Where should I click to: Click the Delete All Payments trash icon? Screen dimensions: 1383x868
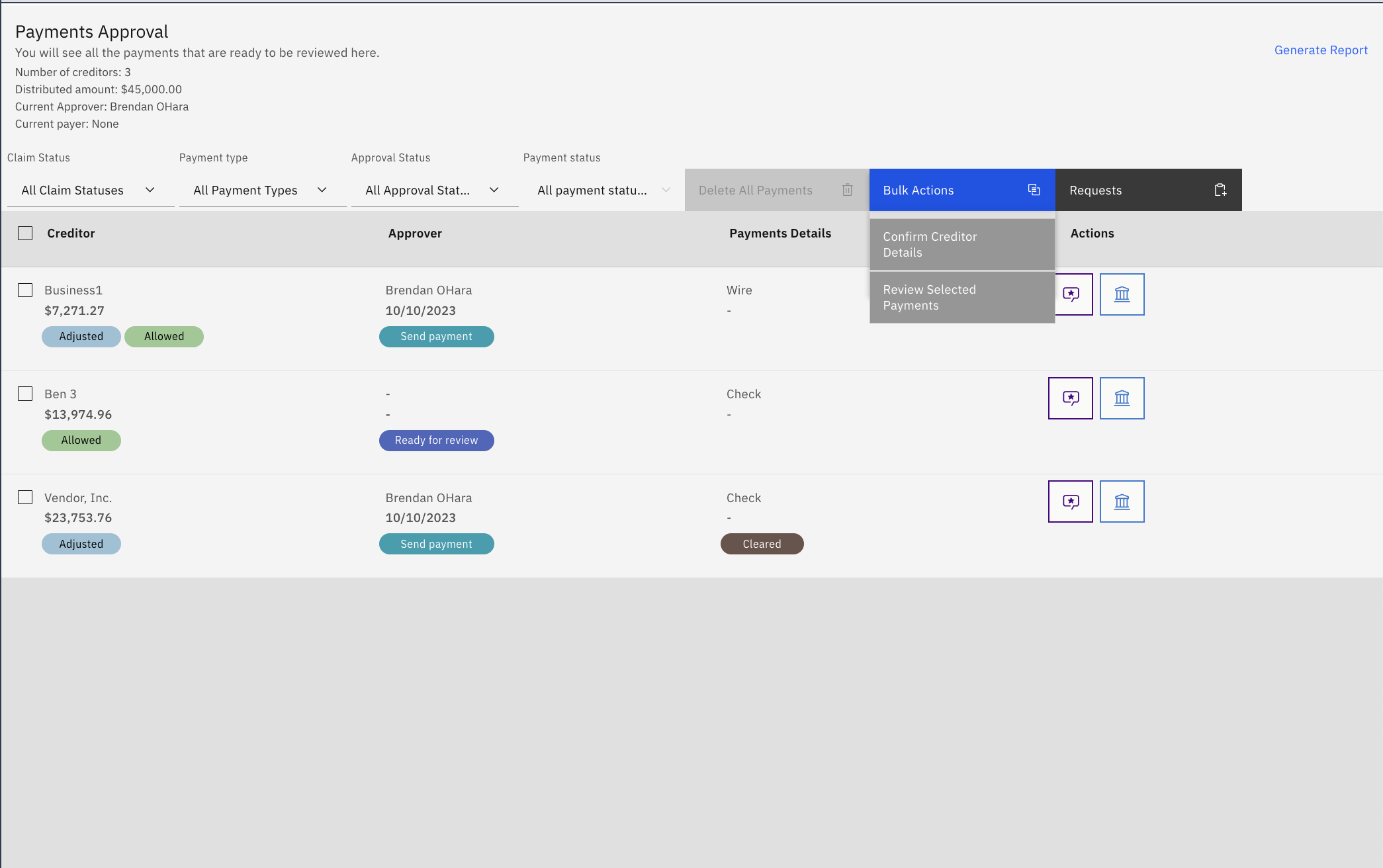[849, 189]
